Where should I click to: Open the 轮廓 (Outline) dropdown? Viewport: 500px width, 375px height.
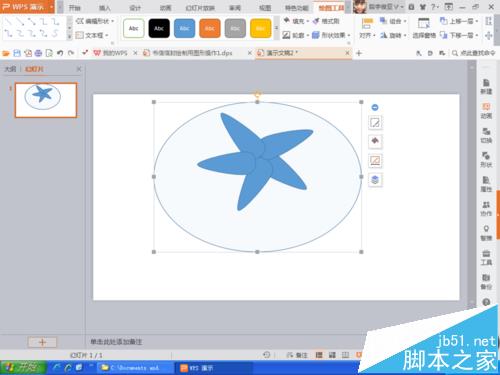pyautogui.click(x=296, y=35)
